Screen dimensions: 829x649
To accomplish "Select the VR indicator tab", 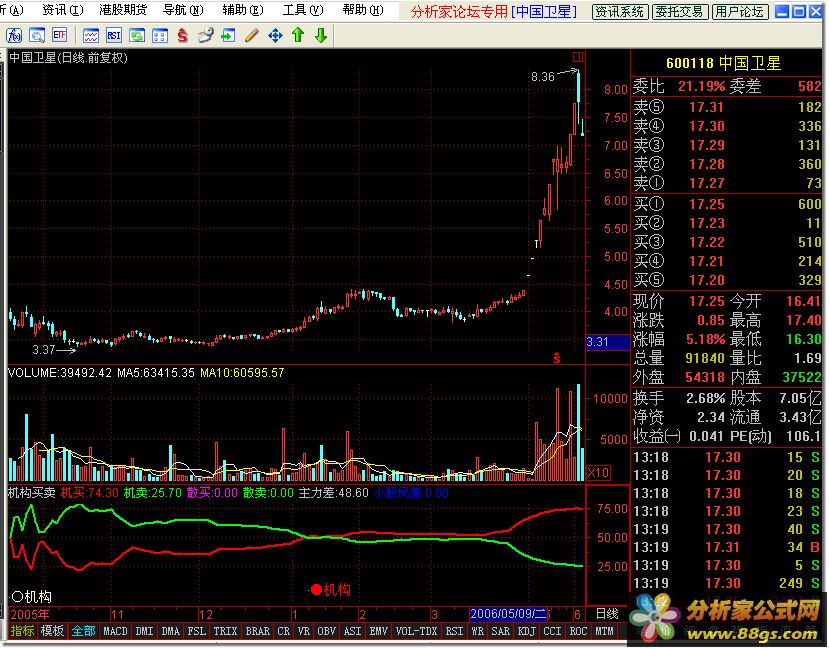I will [303, 631].
